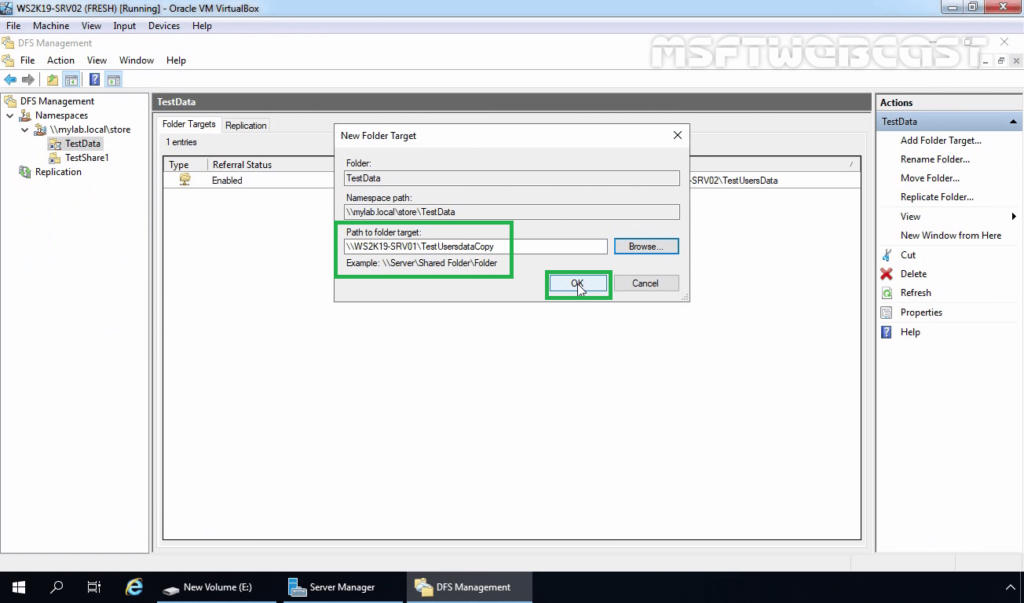Close the New Folder Target dialog with X
The width and height of the screenshot is (1024, 603).
677,135
